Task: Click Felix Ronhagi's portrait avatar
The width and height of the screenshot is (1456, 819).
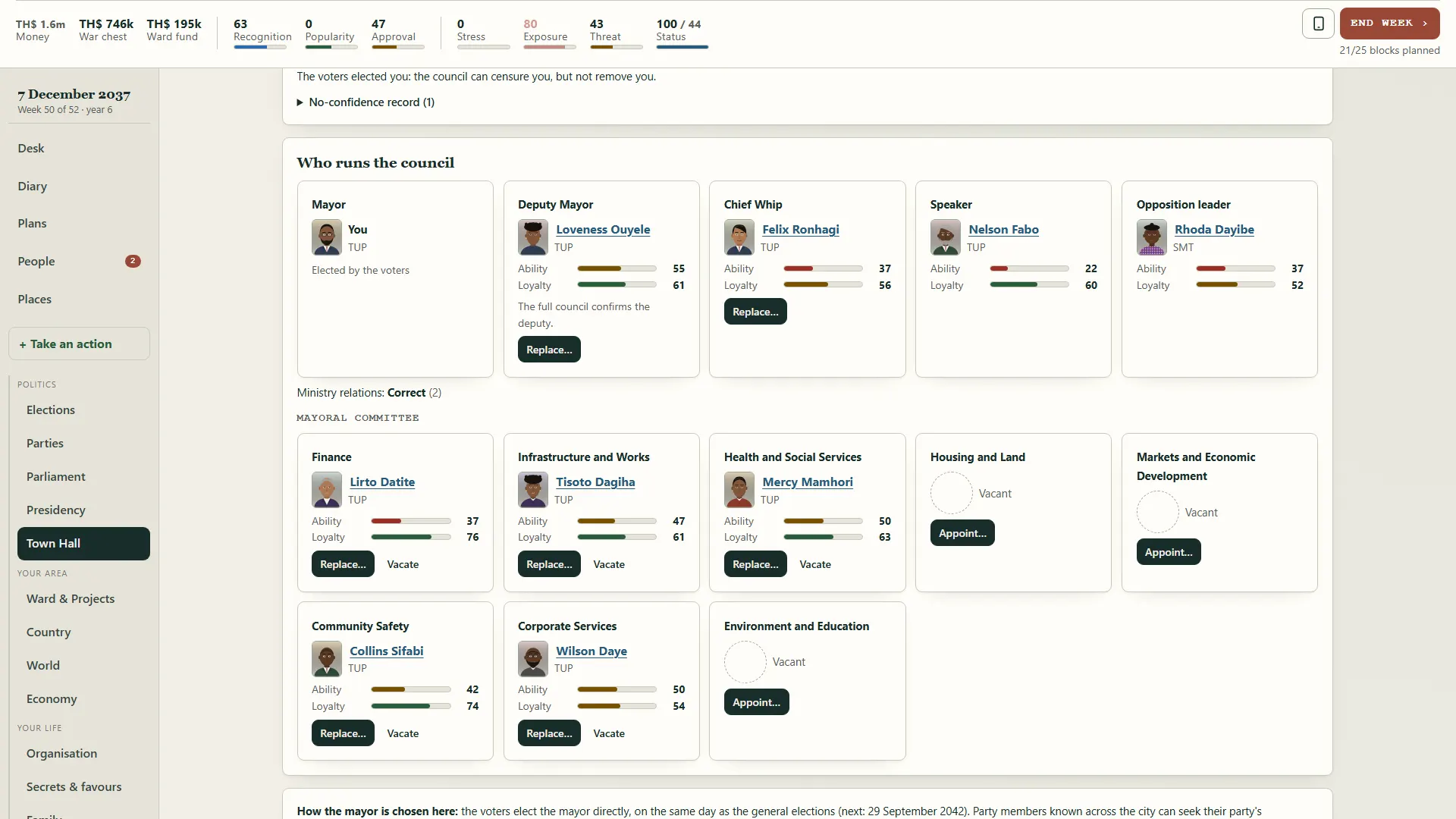Action: [x=739, y=237]
